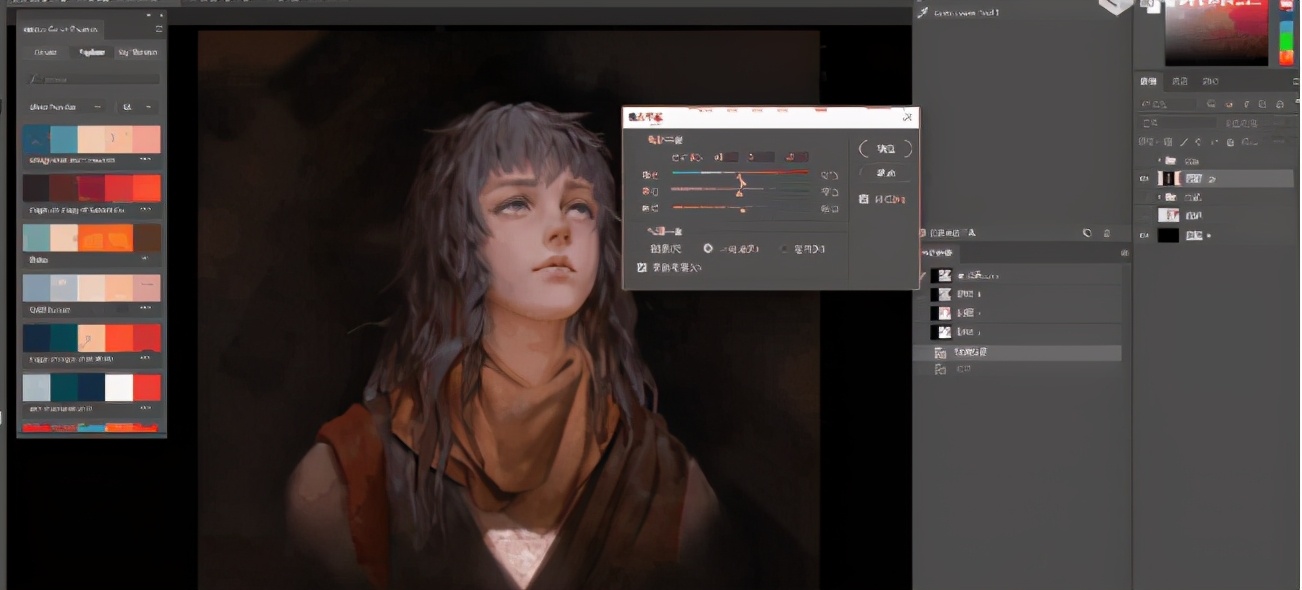This screenshot has height=590, width=1302.
Task: Click the Cyan-Red slider handle
Action: (740, 180)
